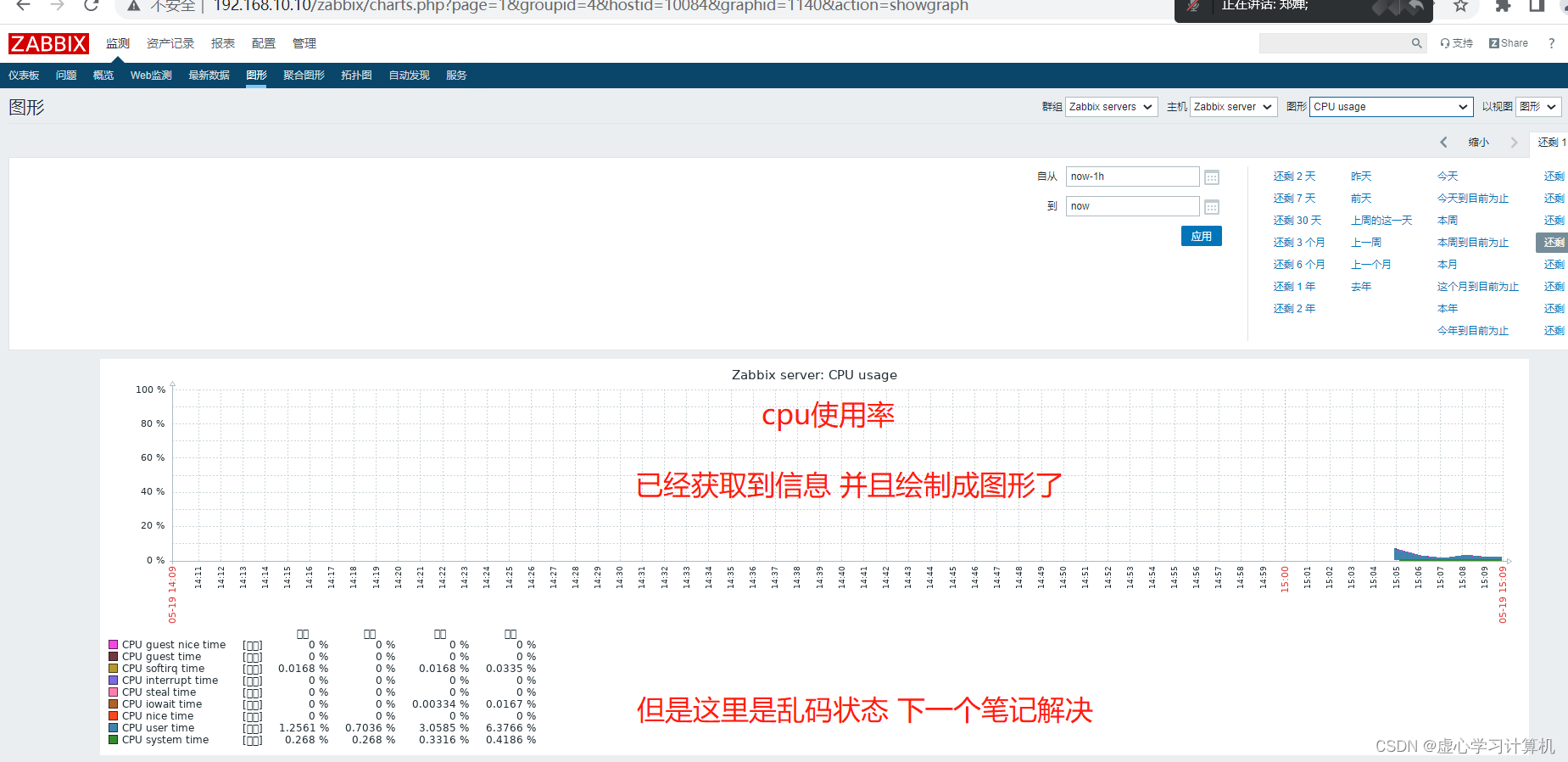The width and height of the screenshot is (1568, 762).
Task: Go to the Maps submenu
Action: [x=356, y=76]
